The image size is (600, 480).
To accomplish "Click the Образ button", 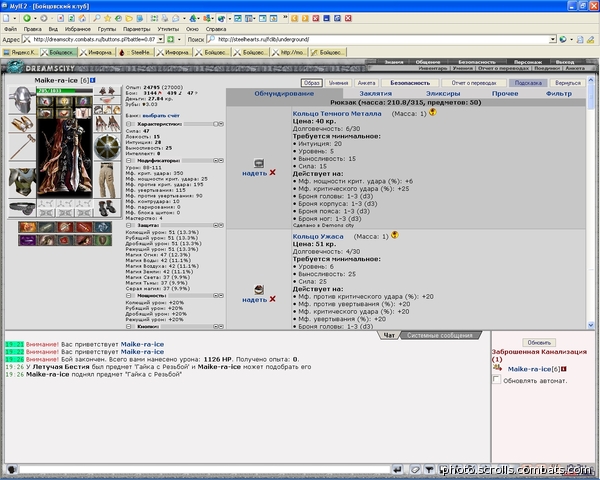I will (x=311, y=83).
